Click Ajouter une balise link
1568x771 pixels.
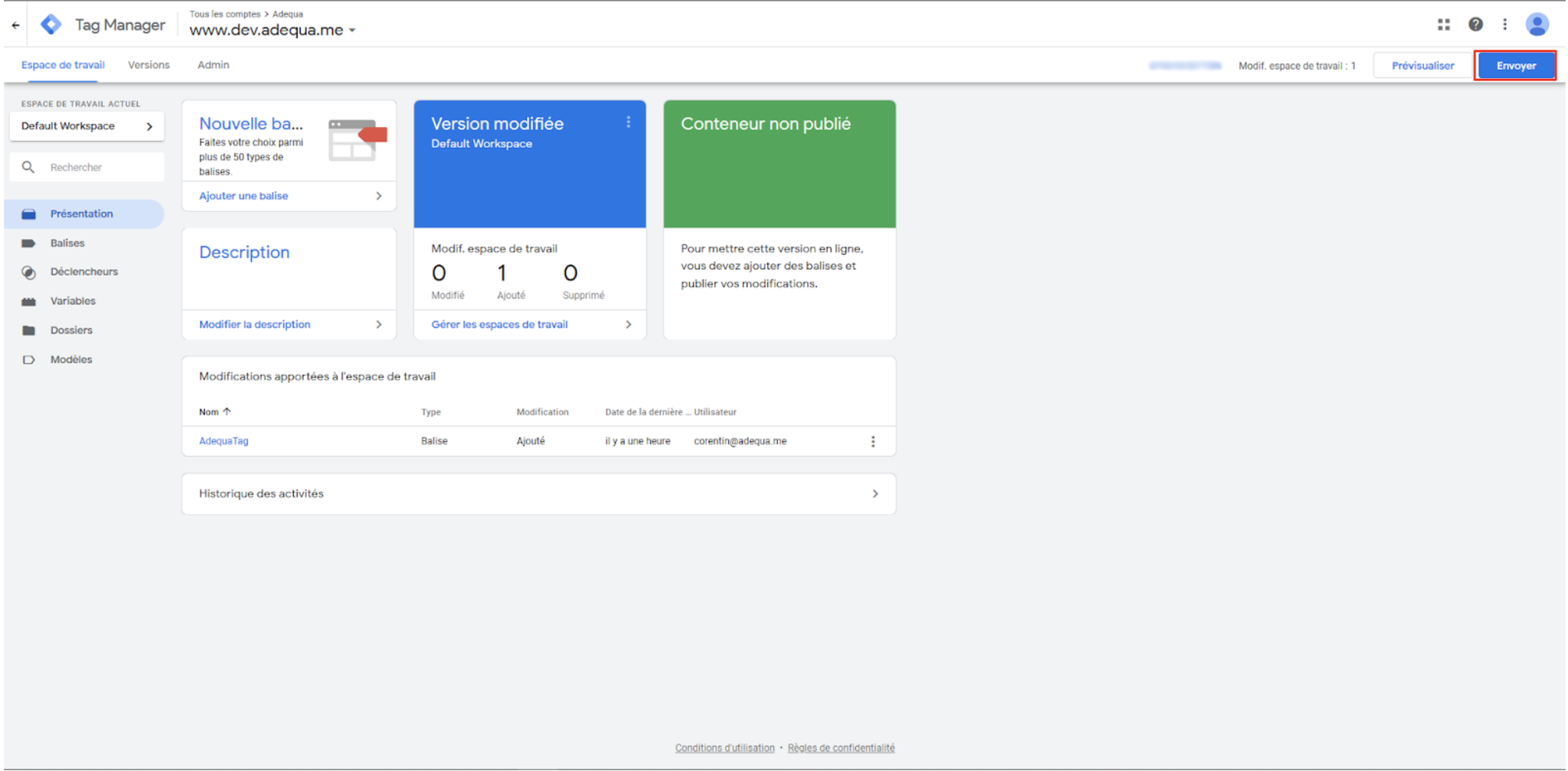tap(243, 196)
